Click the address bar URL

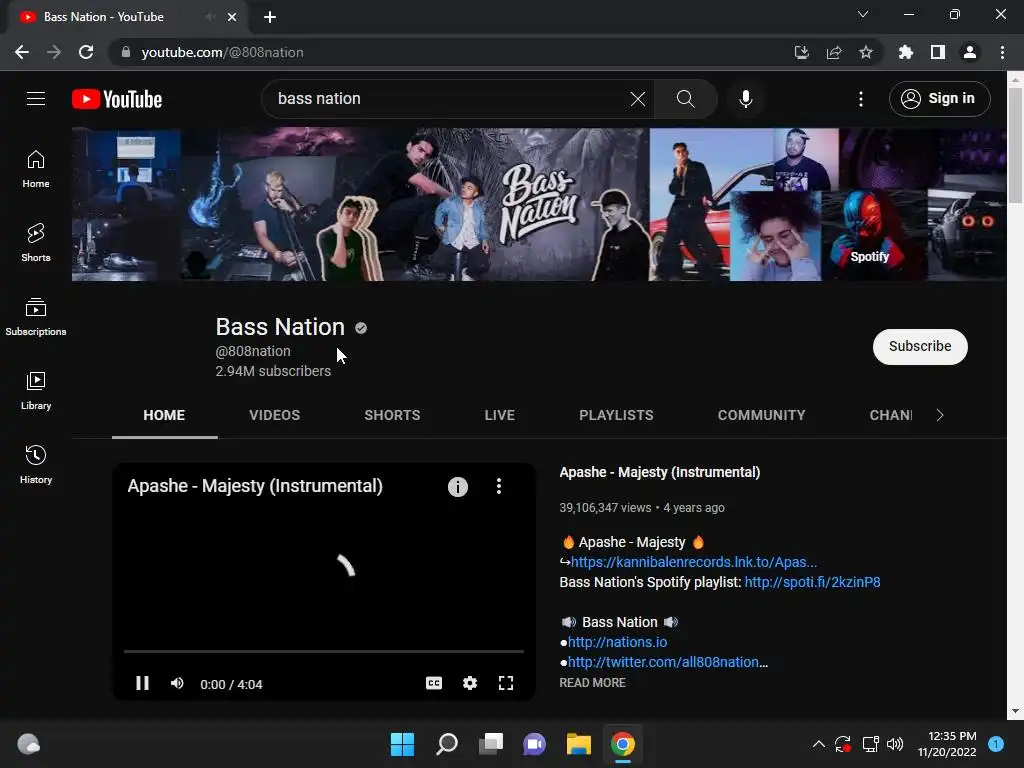pyautogui.click(x=222, y=52)
